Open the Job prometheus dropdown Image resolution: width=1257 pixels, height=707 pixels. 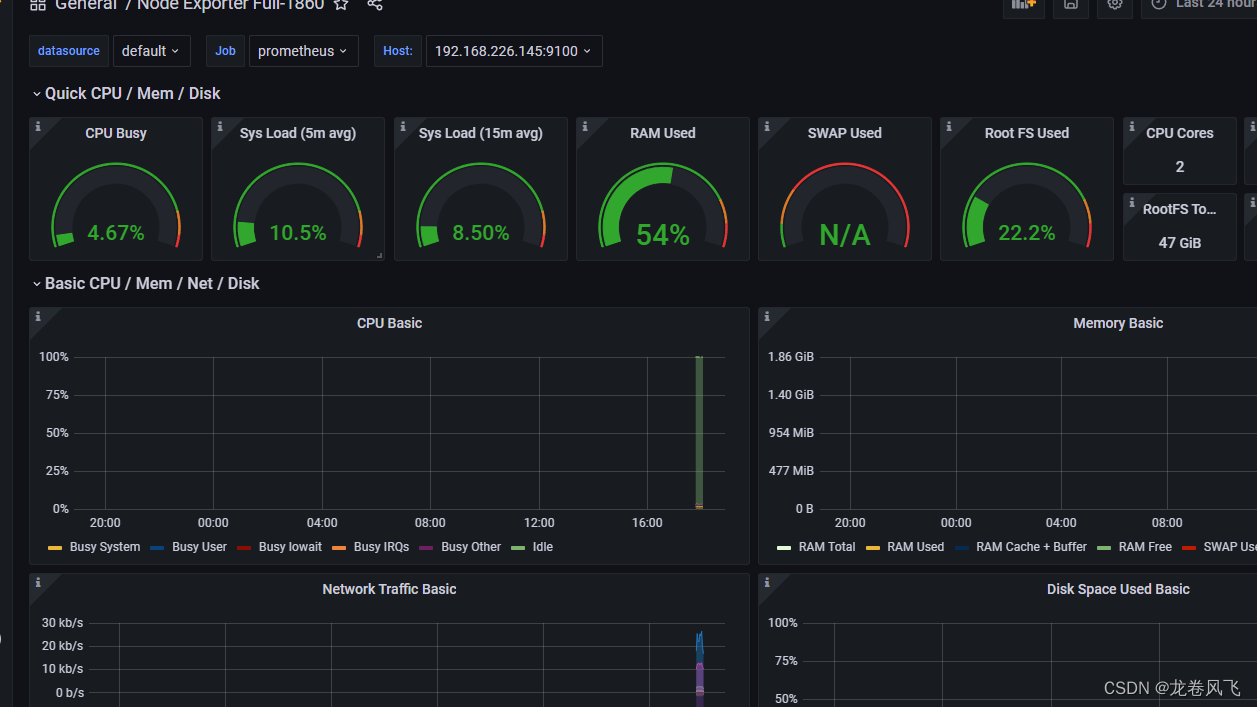pyautogui.click(x=303, y=51)
